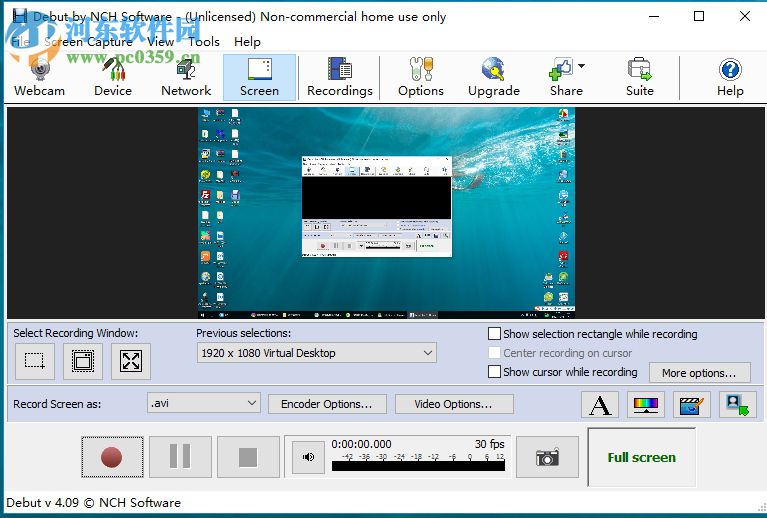
Task: Open the Tools menu
Action: click(x=204, y=42)
